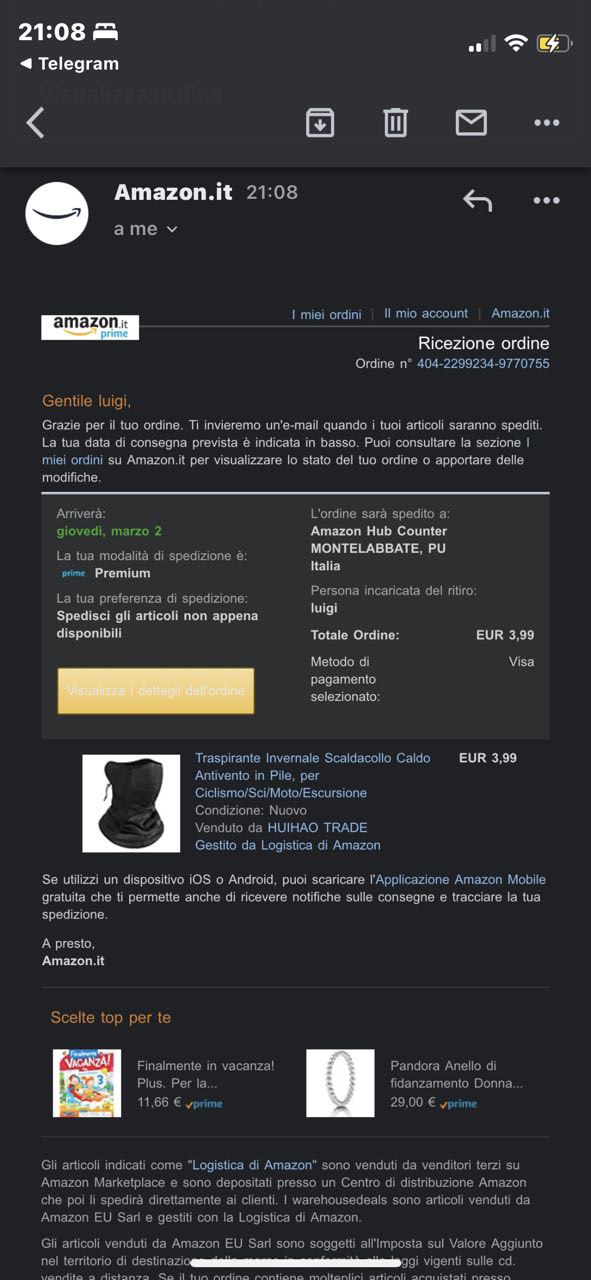Open the top toolbar three-dots menu
Image resolution: width=591 pixels, height=1280 pixels.
(x=547, y=123)
